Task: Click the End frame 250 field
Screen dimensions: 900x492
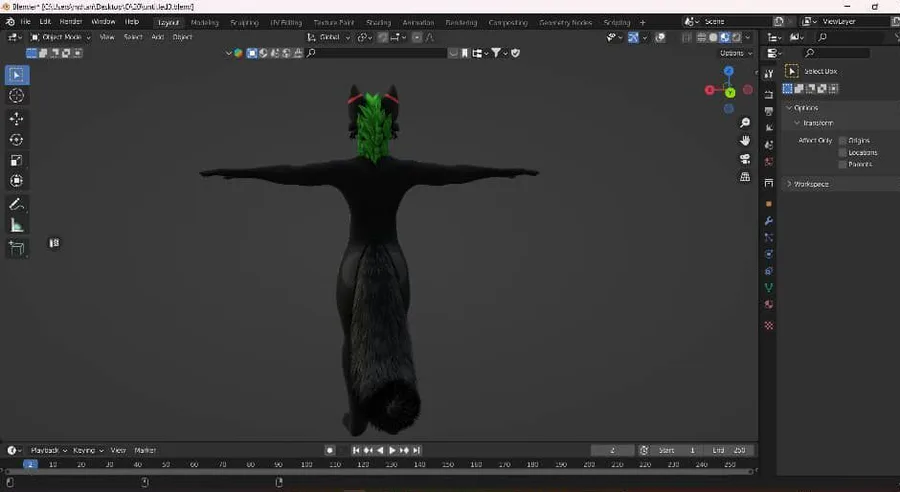Action: 730,451
